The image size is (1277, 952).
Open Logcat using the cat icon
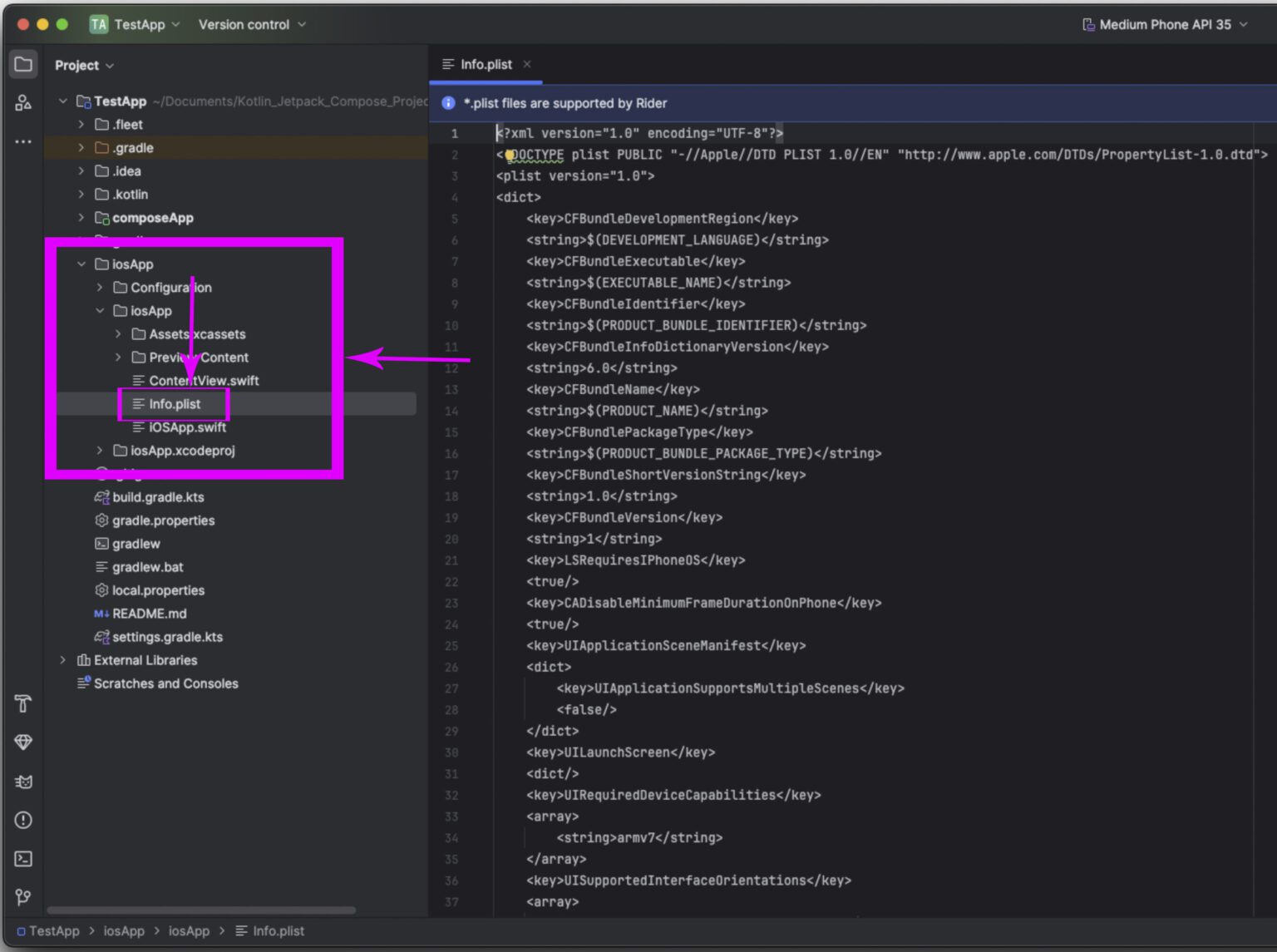23,782
